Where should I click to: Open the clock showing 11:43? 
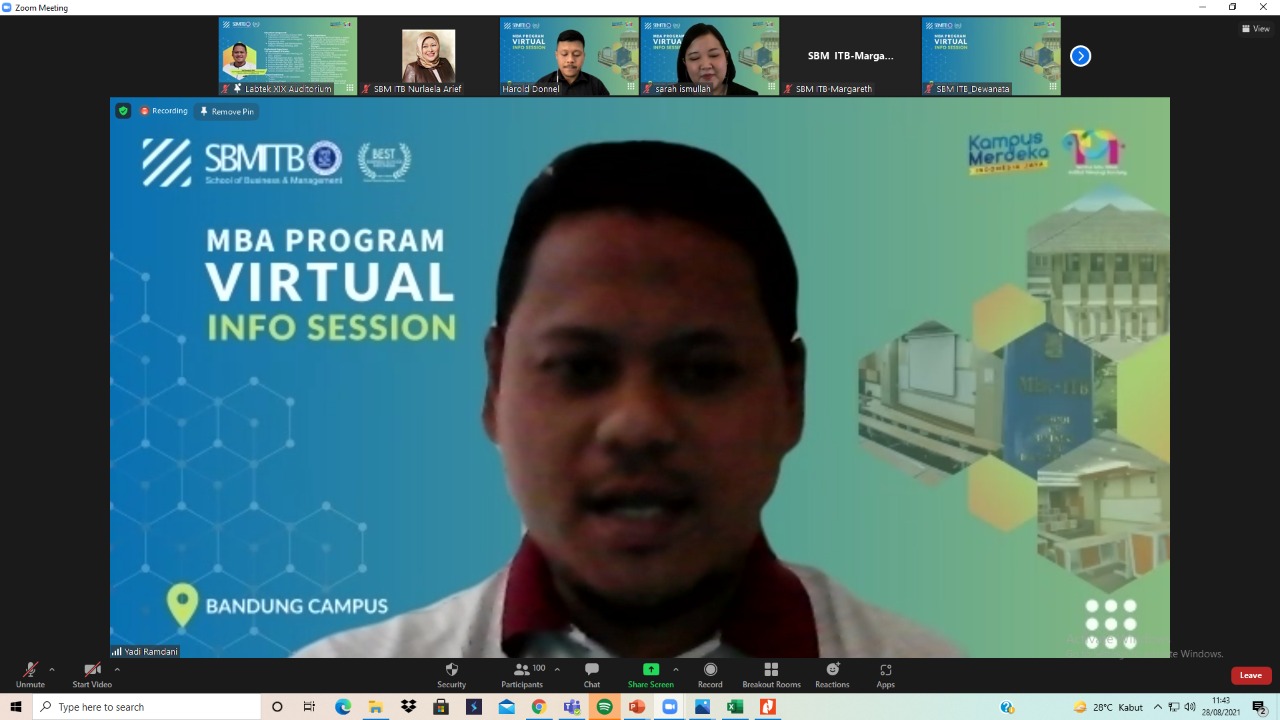pos(1221,707)
